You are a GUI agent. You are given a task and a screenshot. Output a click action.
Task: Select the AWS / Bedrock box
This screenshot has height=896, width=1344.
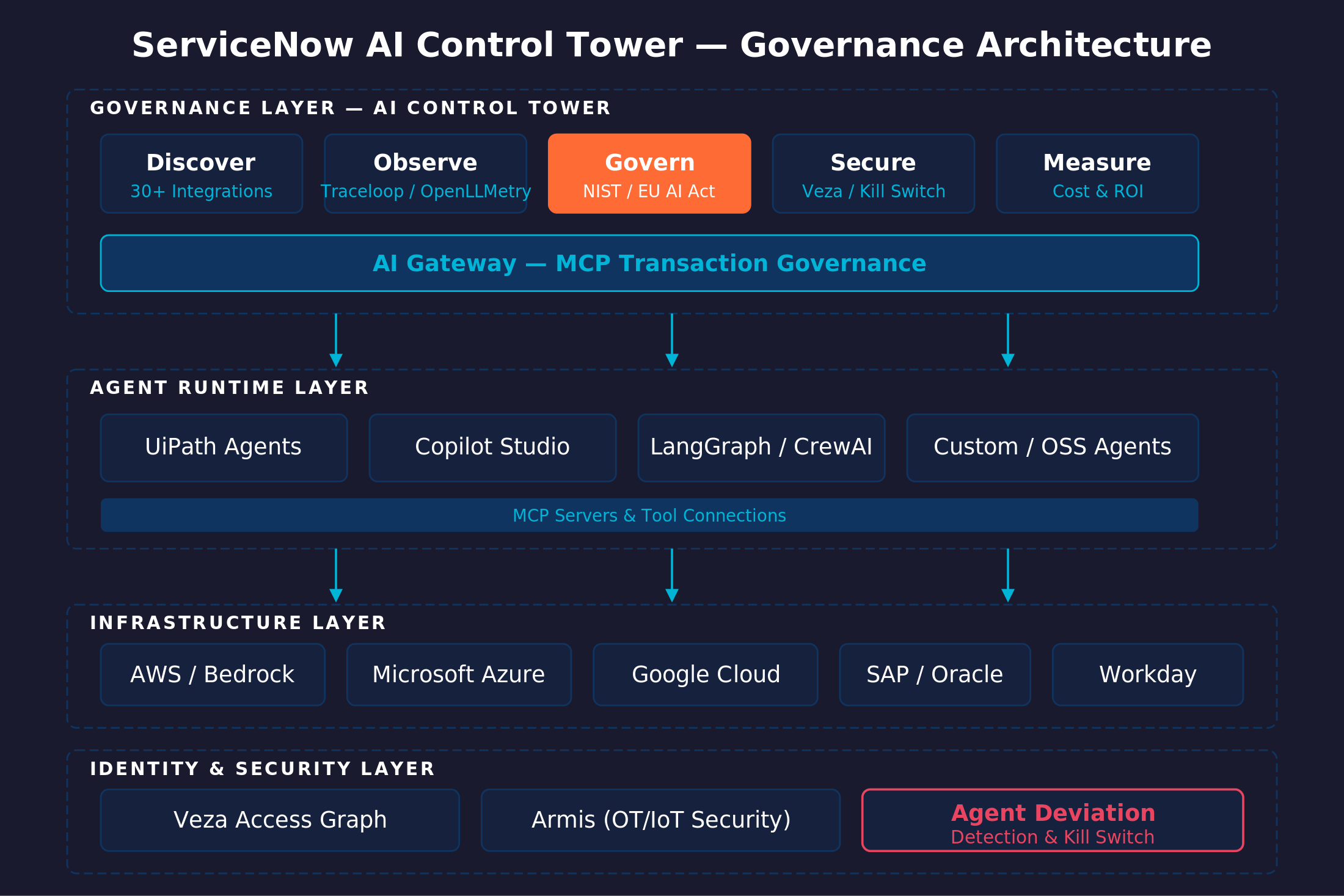(213, 674)
